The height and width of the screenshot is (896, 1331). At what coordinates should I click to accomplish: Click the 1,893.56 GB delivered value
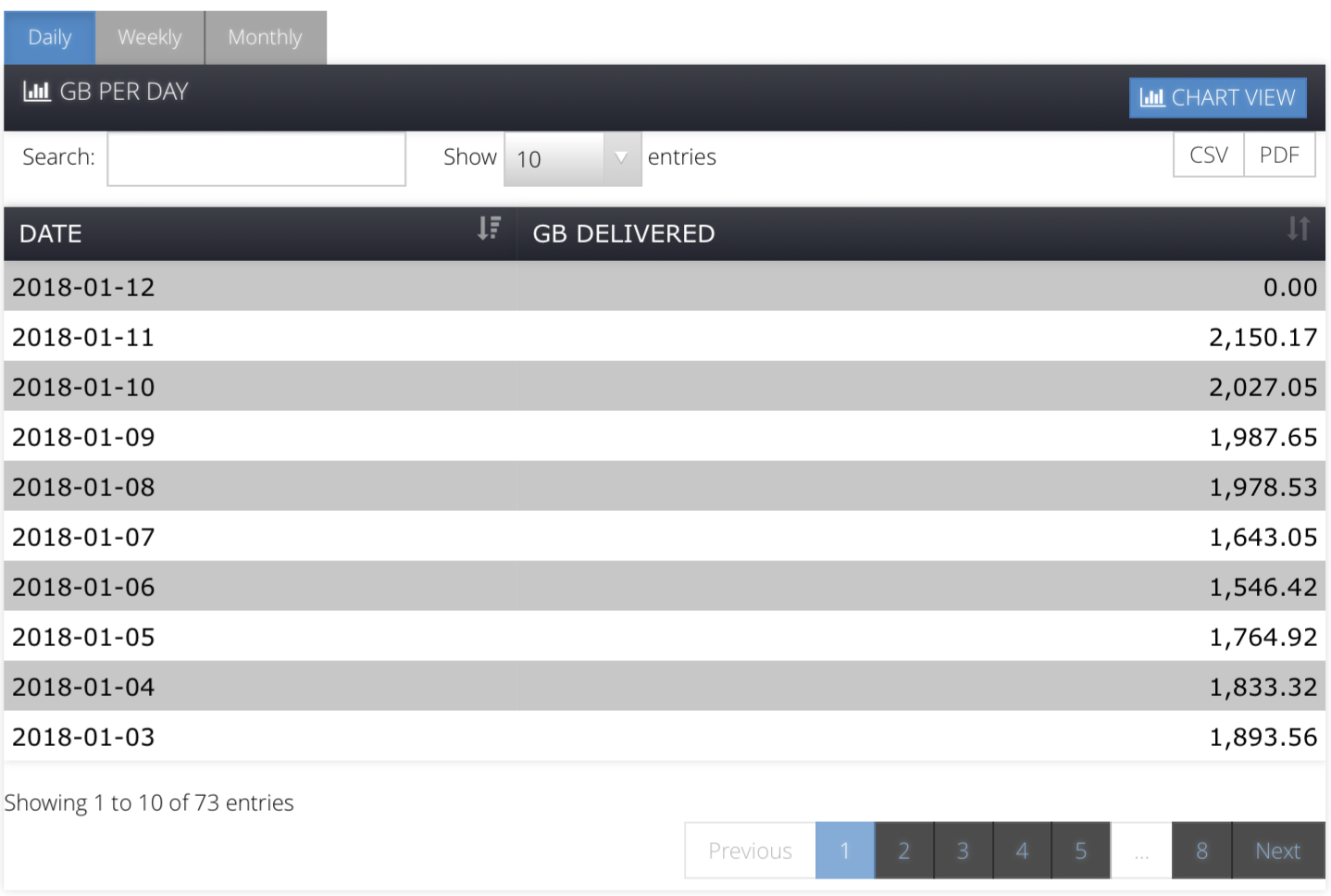[1263, 737]
